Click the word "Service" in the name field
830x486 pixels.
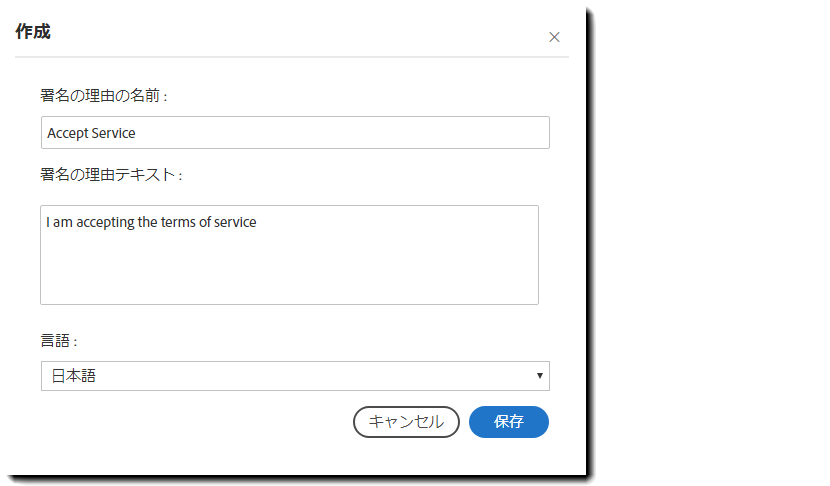coord(113,133)
